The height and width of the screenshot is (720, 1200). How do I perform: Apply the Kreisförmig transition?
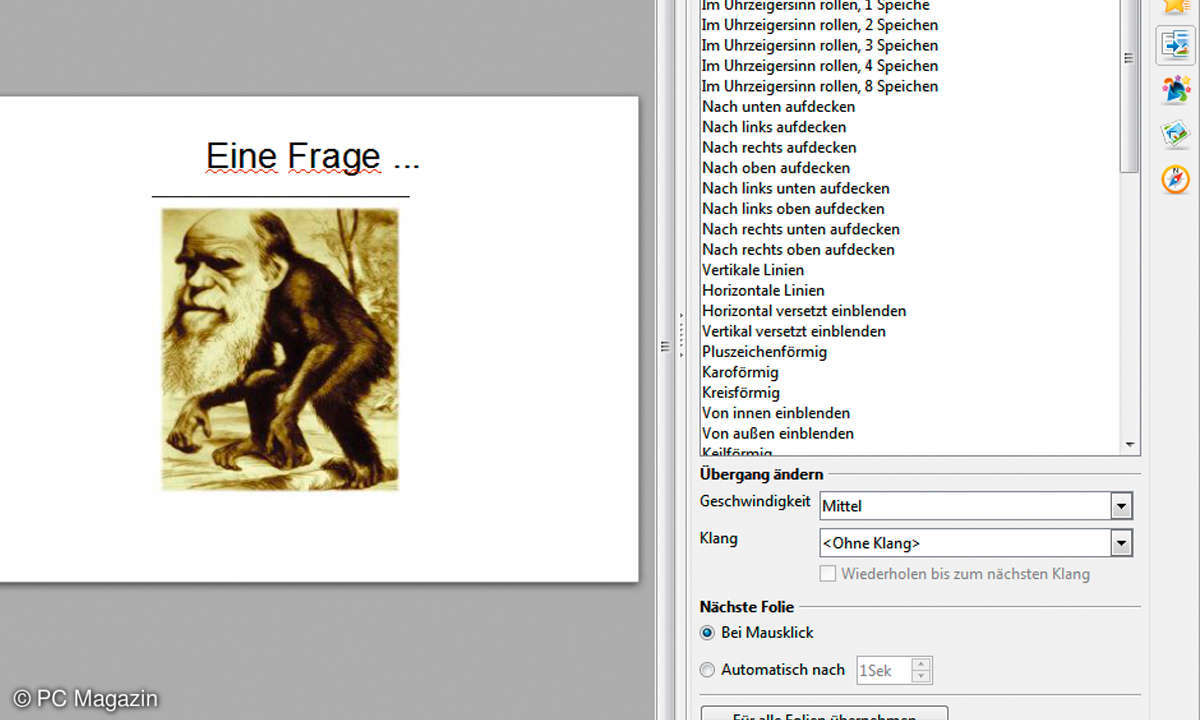741,392
